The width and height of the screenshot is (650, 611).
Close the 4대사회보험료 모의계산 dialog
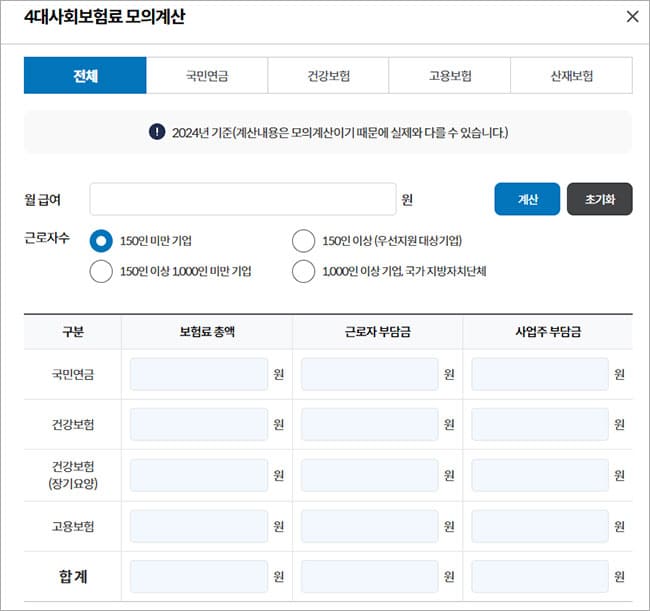(631, 17)
